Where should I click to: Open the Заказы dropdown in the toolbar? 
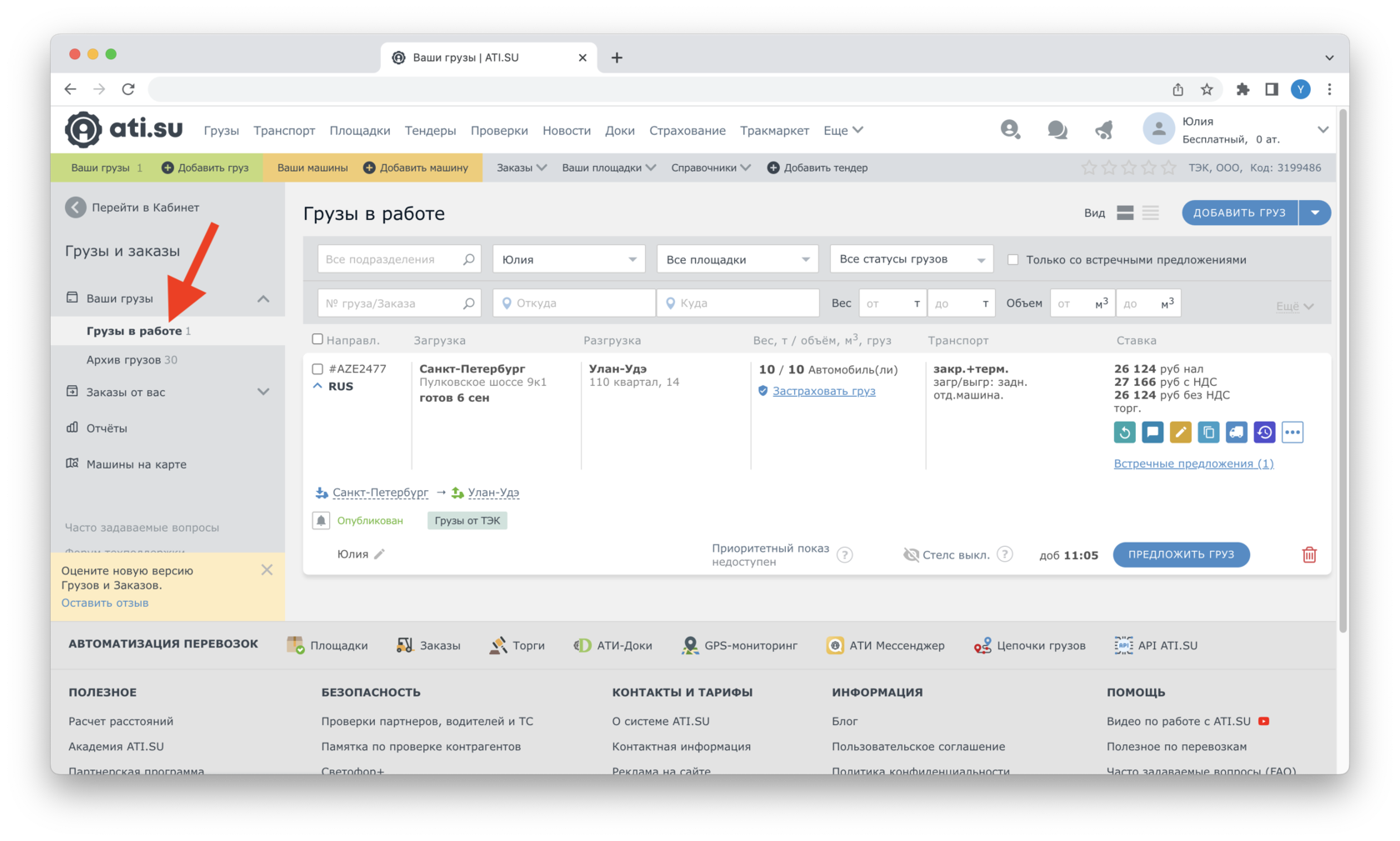tap(522, 168)
